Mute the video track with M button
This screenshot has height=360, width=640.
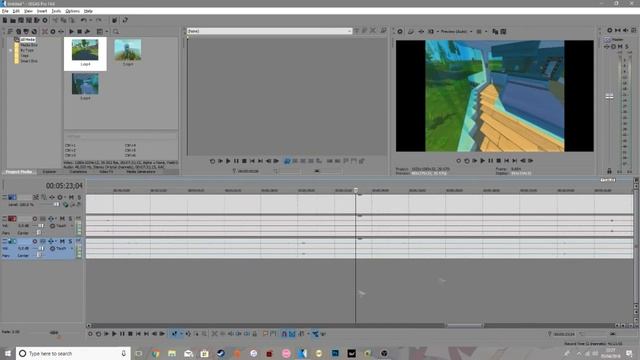pos(71,198)
